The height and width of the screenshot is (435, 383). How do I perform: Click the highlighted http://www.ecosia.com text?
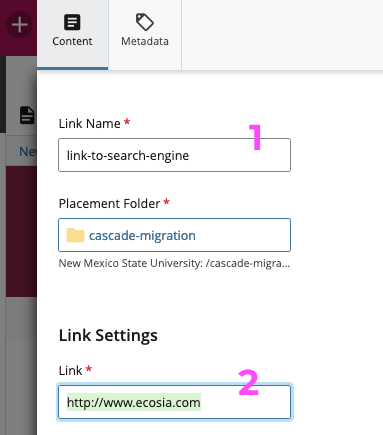point(134,402)
